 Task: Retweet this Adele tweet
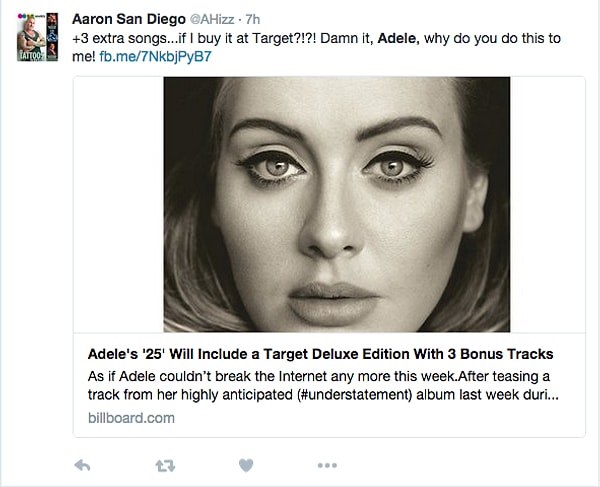click(164, 465)
